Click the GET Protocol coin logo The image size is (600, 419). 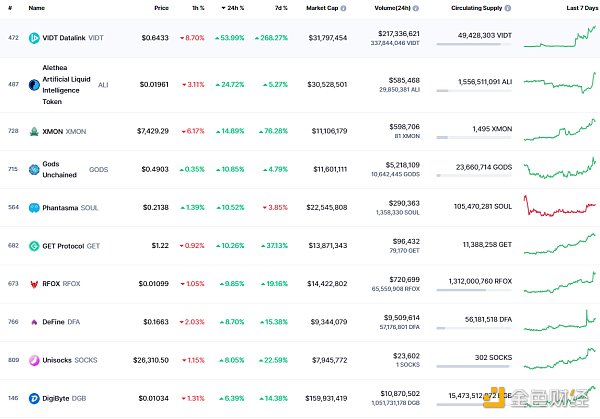[x=35, y=245]
